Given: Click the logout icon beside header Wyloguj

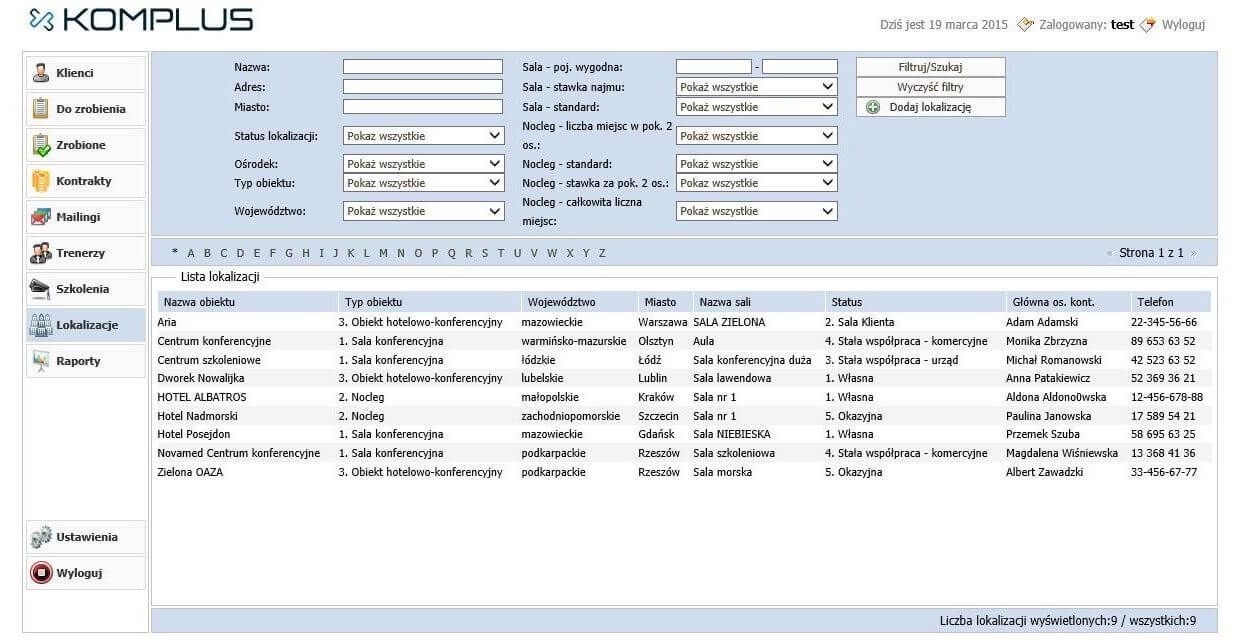Looking at the screenshot, I should coord(1148,24).
